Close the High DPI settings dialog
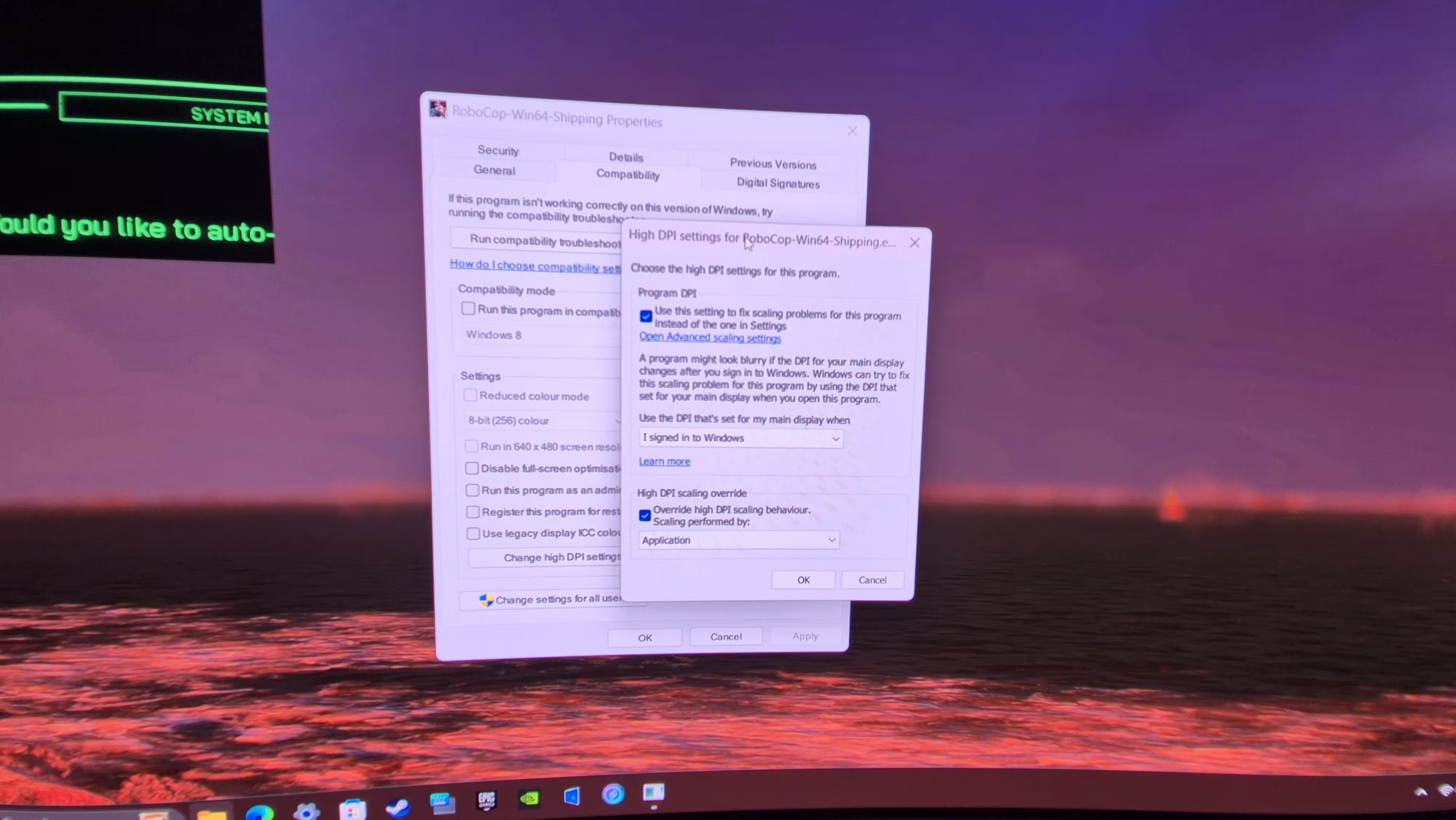 click(x=914, y=243)
